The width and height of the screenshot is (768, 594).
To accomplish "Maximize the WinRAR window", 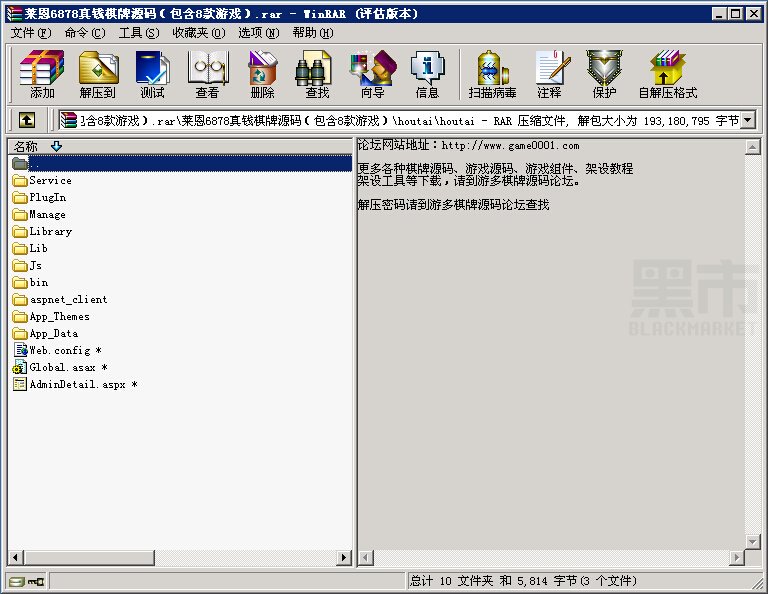I will pyautogui.click(x=735, y=14).
